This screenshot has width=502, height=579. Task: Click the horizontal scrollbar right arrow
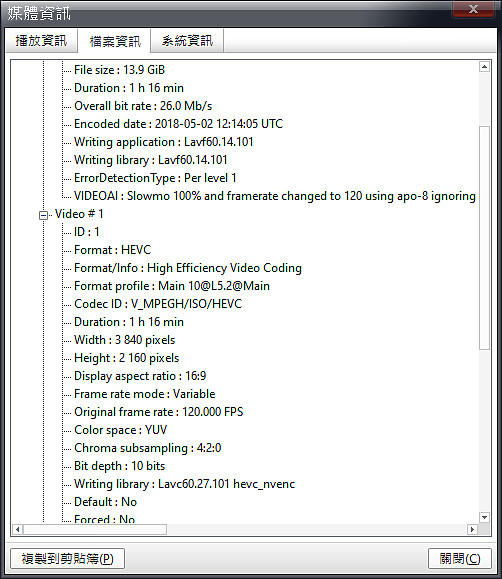coord(472,530)
